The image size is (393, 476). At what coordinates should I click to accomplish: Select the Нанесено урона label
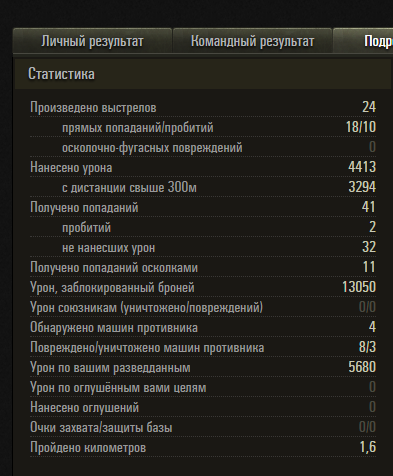click(71, 168)
